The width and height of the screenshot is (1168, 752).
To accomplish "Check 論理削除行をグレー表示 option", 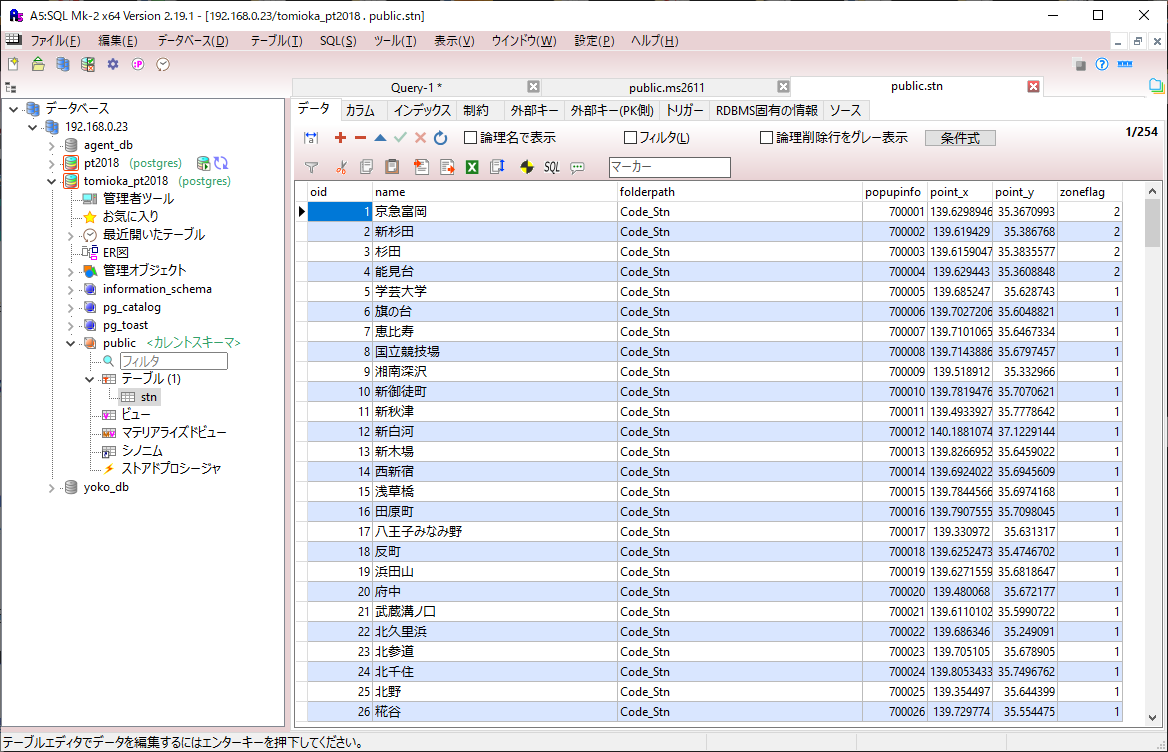I will [767, 138].
